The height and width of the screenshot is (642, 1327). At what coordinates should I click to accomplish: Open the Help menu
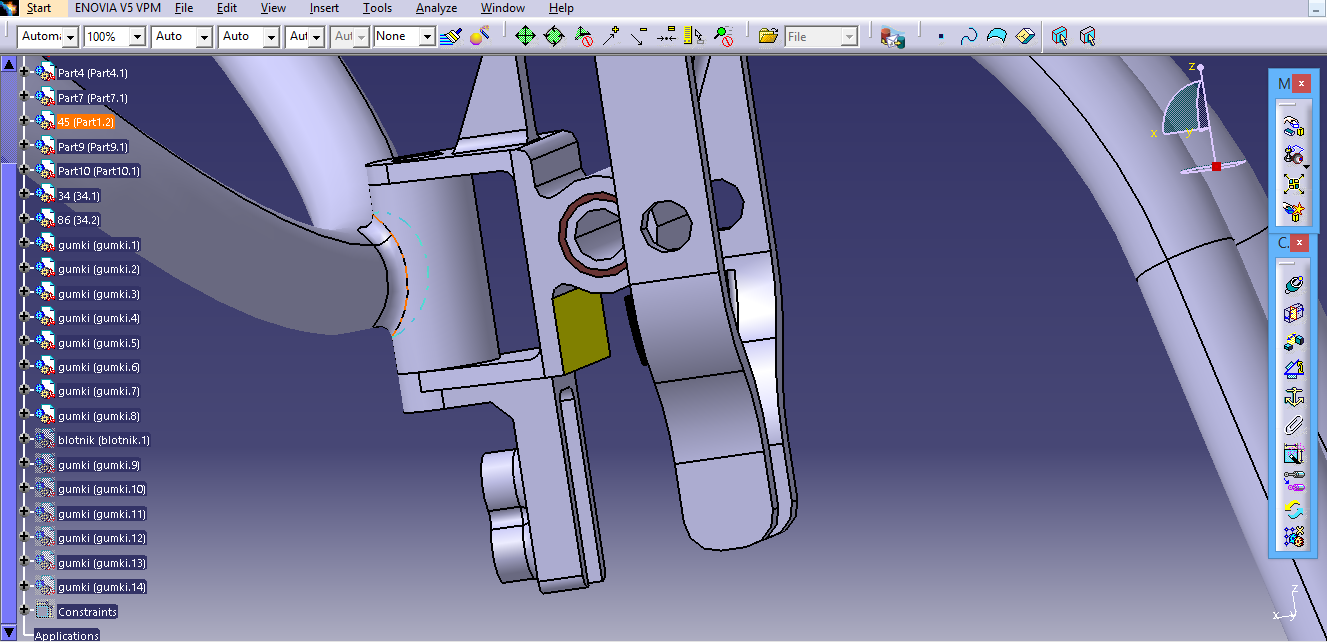click(x=561, y=8)
